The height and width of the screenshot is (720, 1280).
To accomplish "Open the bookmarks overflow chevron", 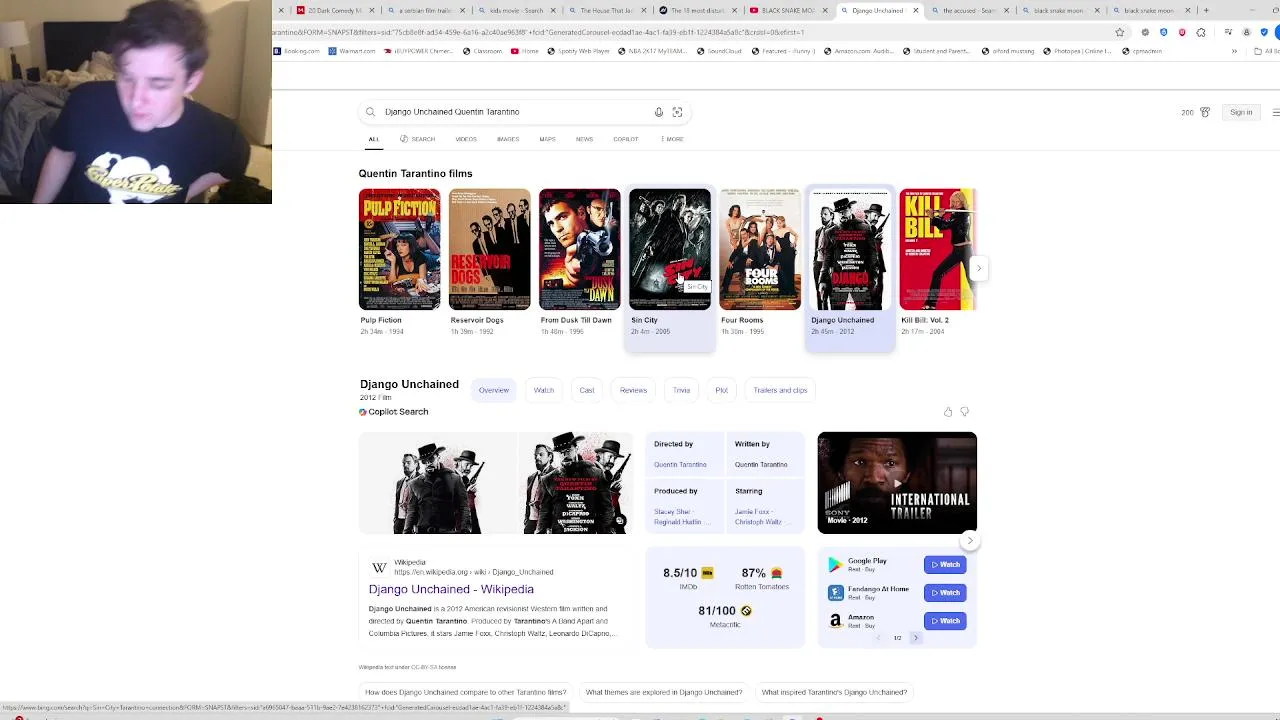I will (1234, 51).
